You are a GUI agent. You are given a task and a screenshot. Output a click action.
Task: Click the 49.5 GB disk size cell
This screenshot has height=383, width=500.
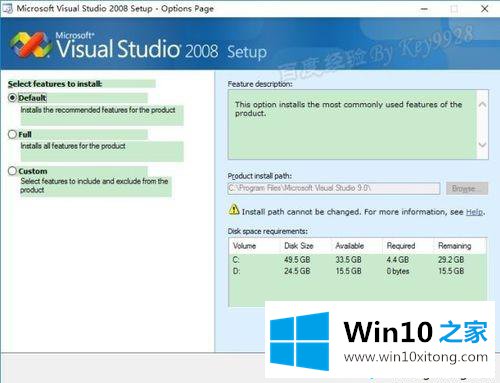coord(297,260)
